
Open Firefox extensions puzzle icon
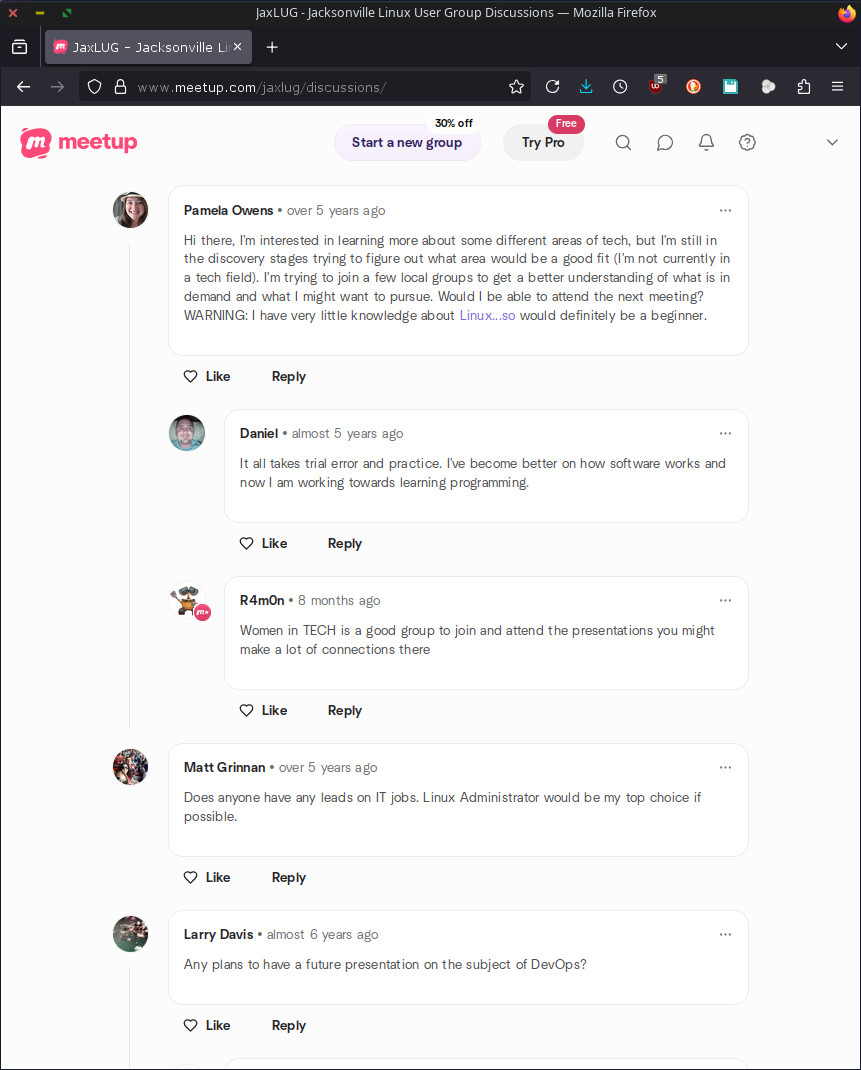(803, 87)
